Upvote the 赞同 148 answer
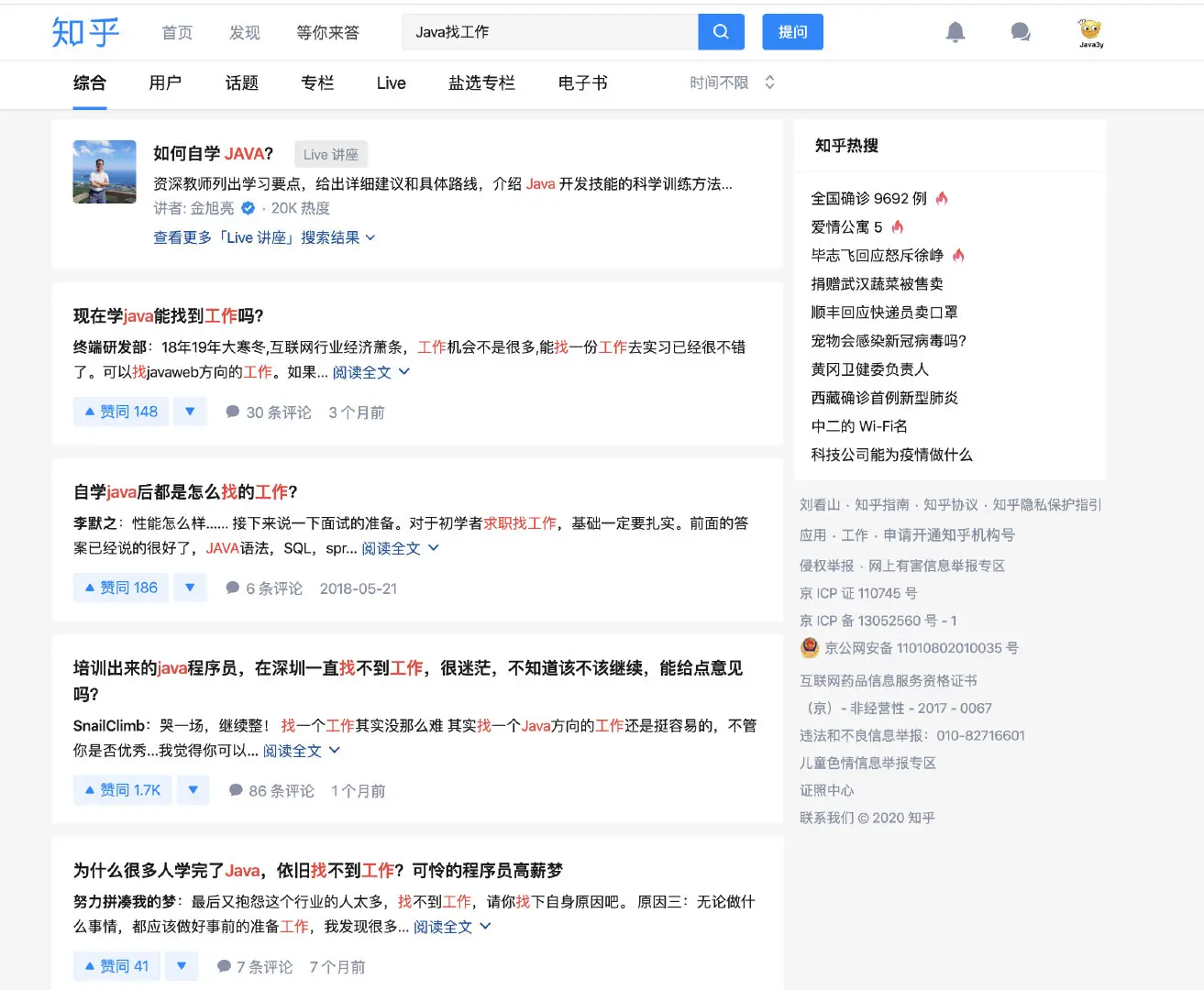Image resolution: width=1204 pixels, height=990 pixels. click(121, 412)
